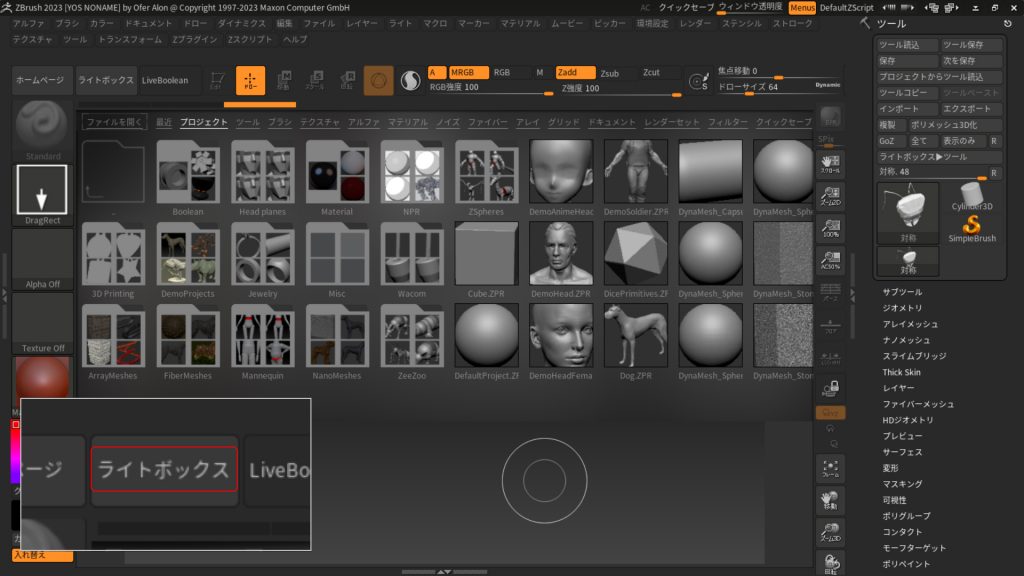
Task: Open the マテリアル menu in menu bar
Action: [x=520, y=22]
